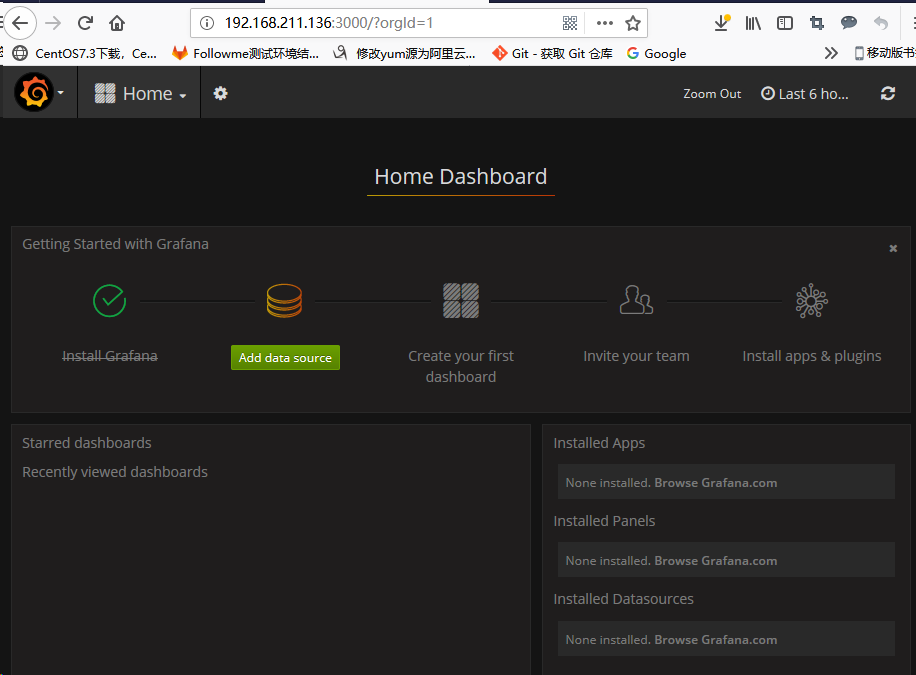This screenshot has width=916, height=675.
Task: Open Invite your team step
Action: tap(636, 356)
